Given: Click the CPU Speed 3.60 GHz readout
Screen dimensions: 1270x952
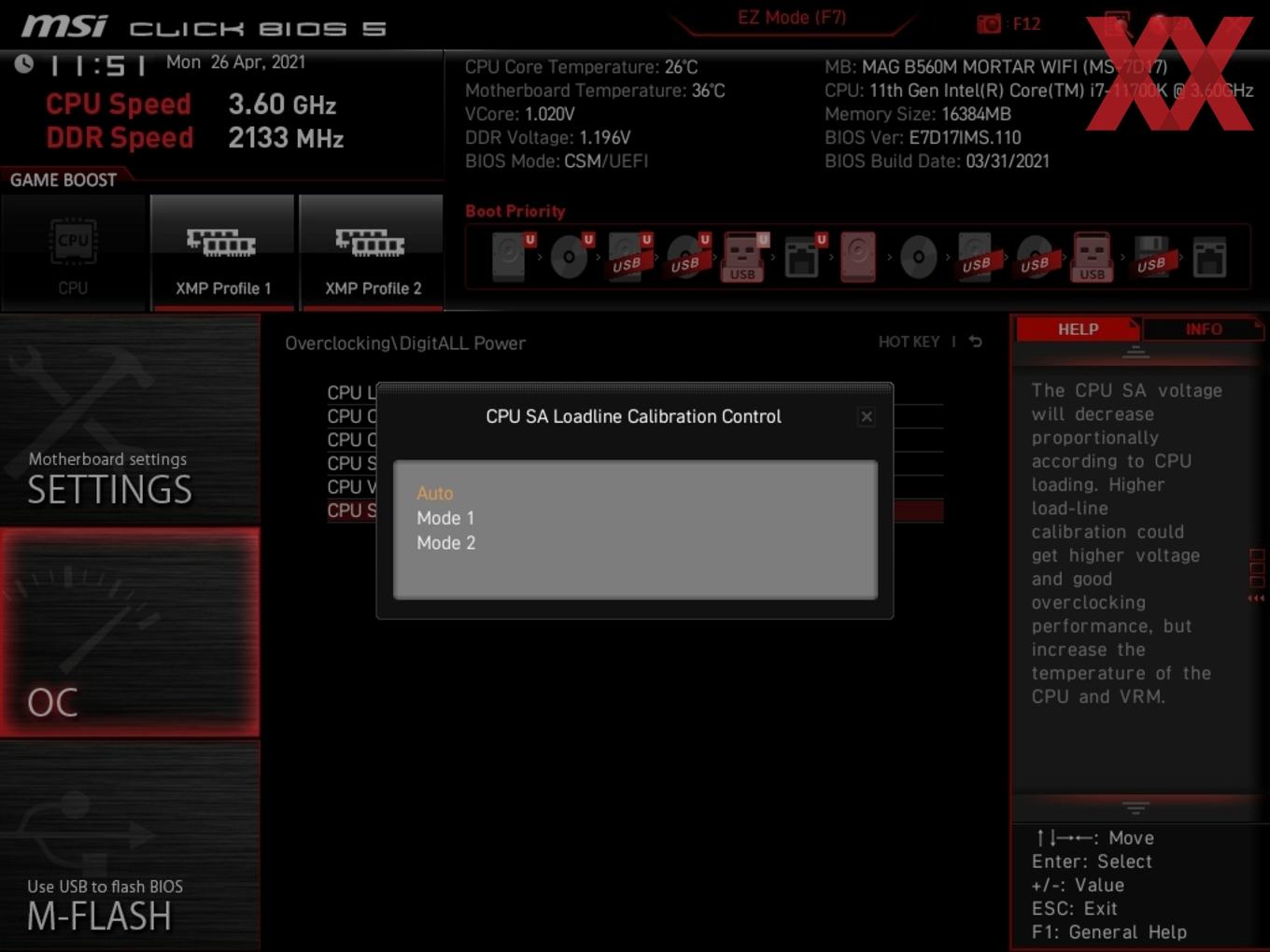Looking at the screenshot, I should click(x=191, y=104).
